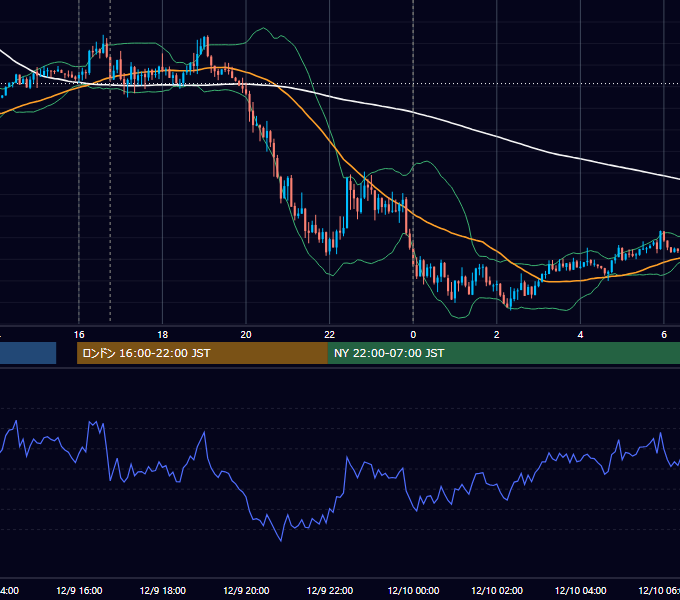Click the "12/9 16:00" date label
The height and width of the screenshot is (600, 680).
(79, 590)
